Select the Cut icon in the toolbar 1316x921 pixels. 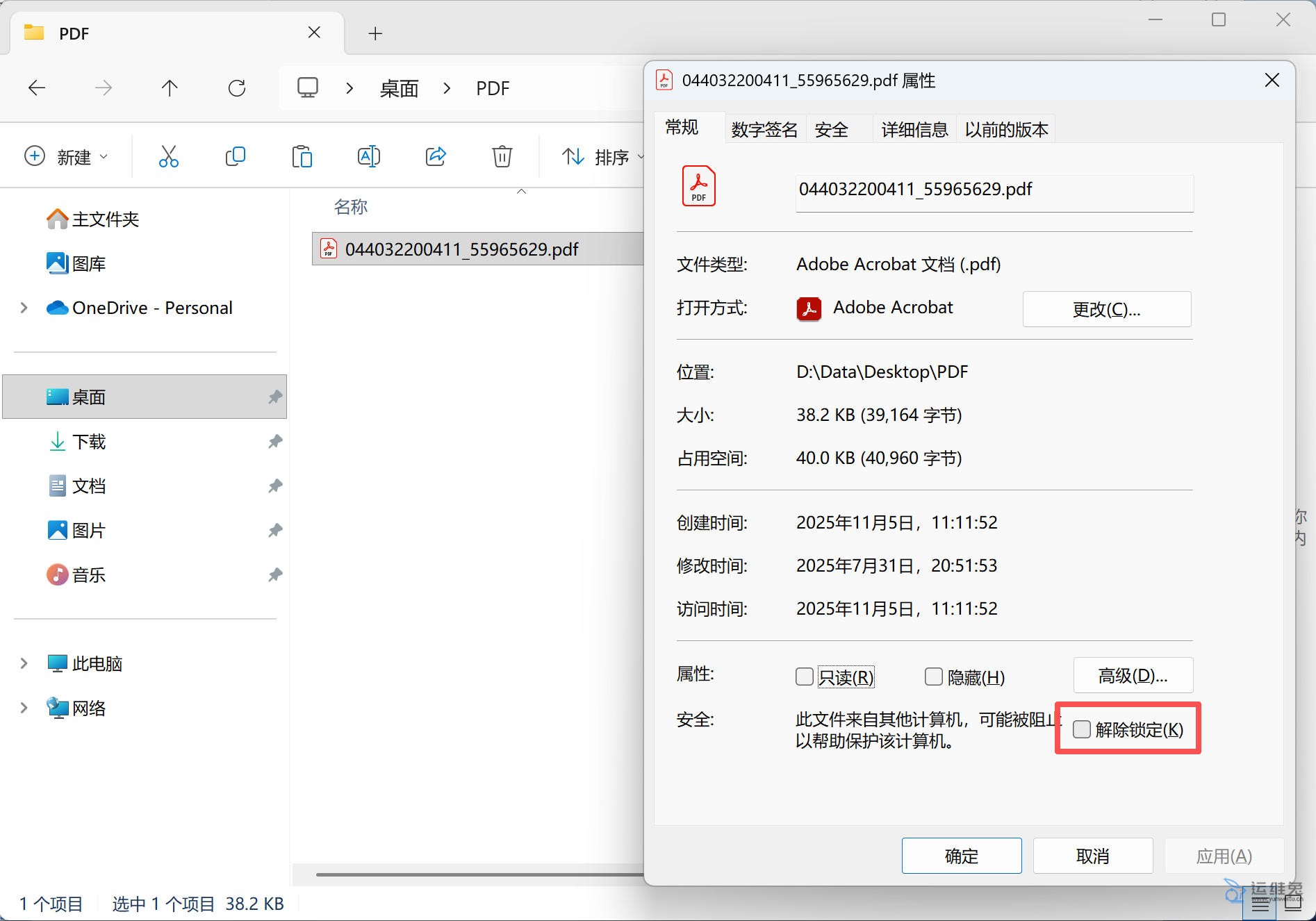[167, 156]
